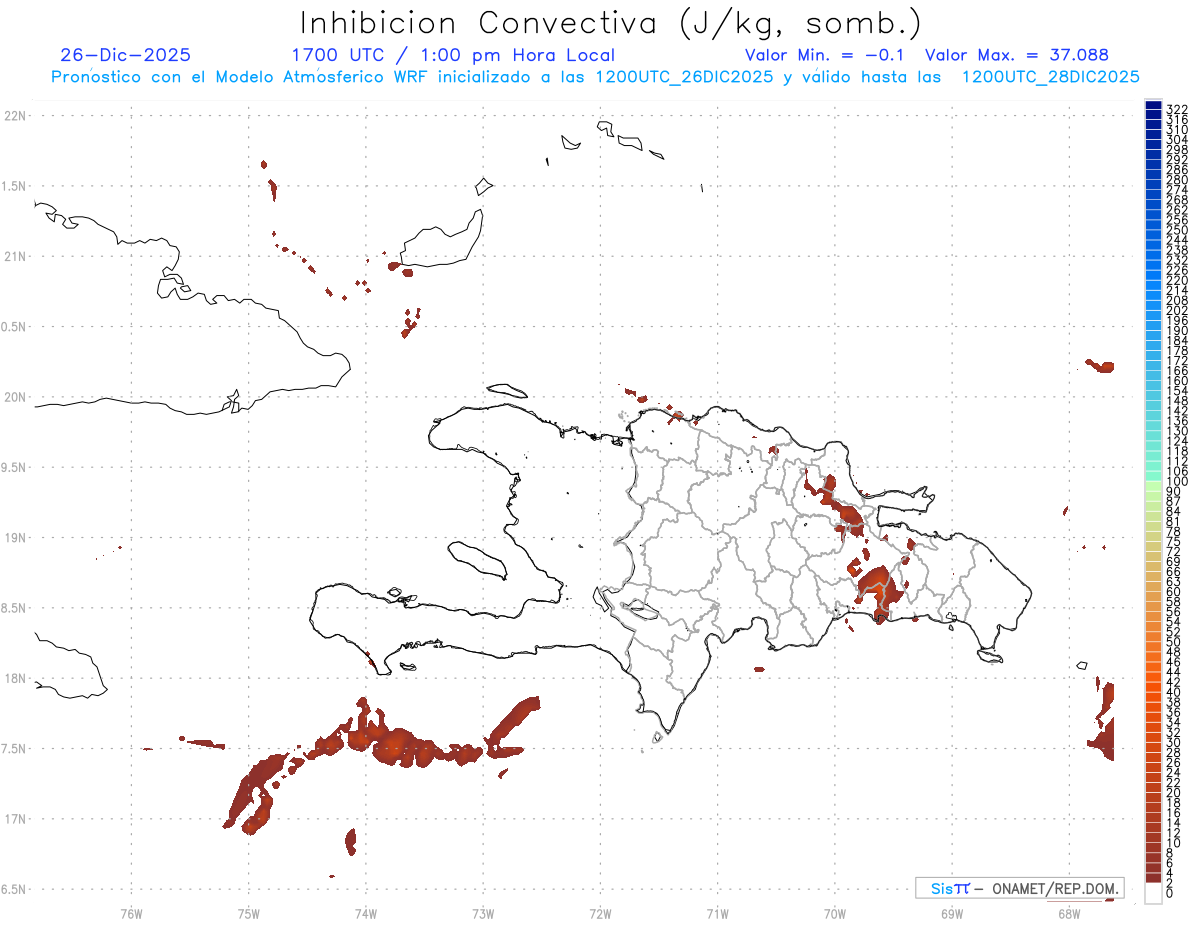Click the 73W longitude label
1200x927 pixels.
tap(483, 913)
